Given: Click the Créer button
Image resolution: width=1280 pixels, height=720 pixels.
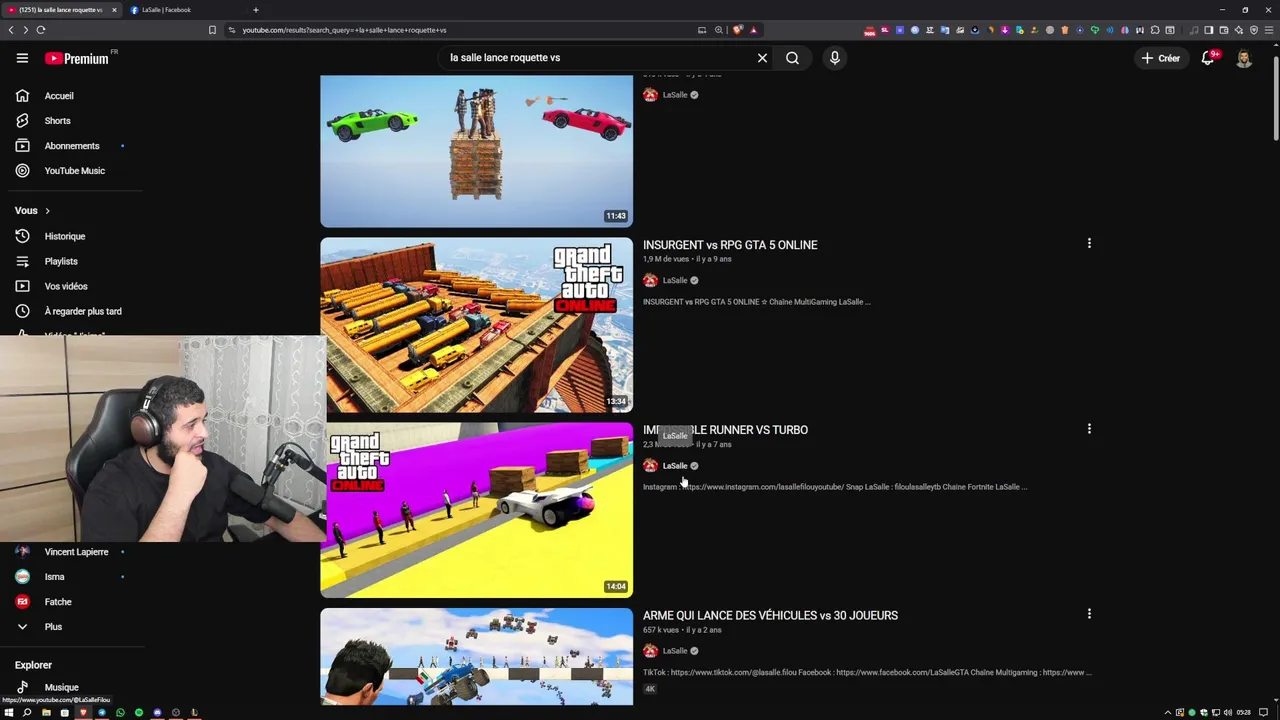Looking at the screenshot, I should point(1160,58).
